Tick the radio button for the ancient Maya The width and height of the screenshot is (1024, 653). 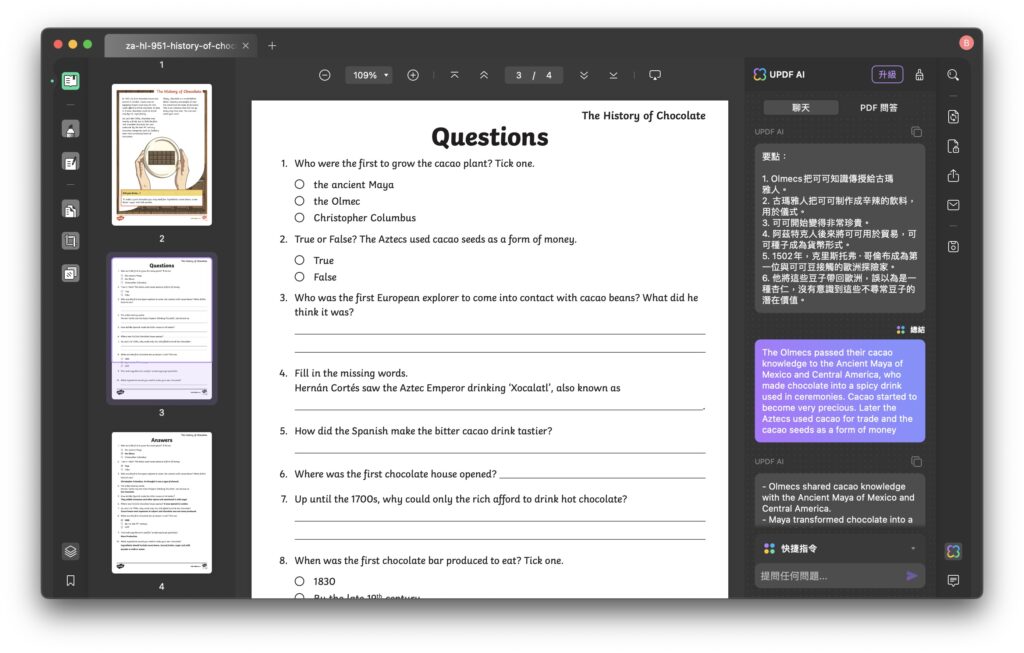click(x=299, y=184)
